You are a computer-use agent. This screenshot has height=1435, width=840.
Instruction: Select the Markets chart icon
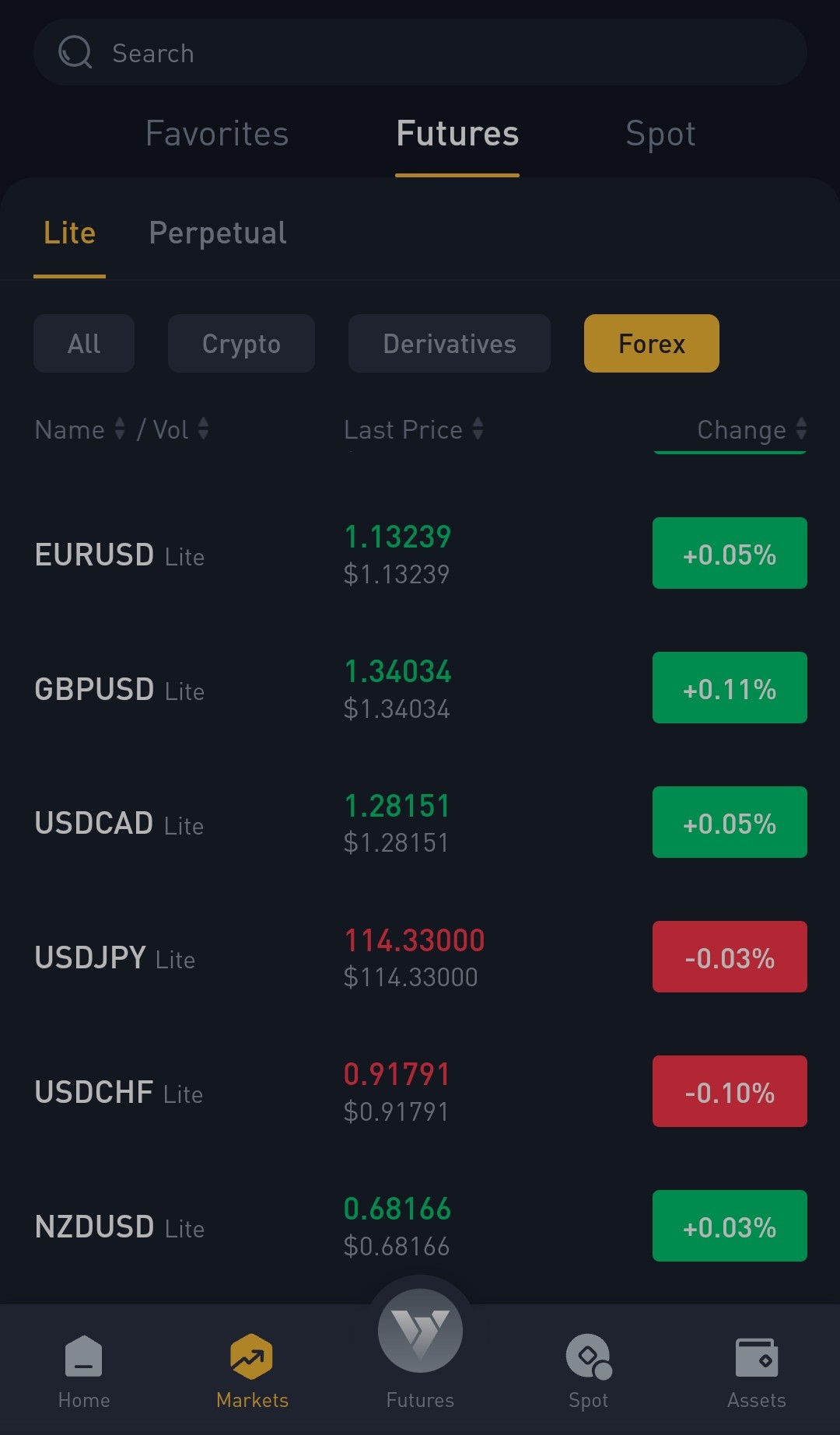(252, 1356)
